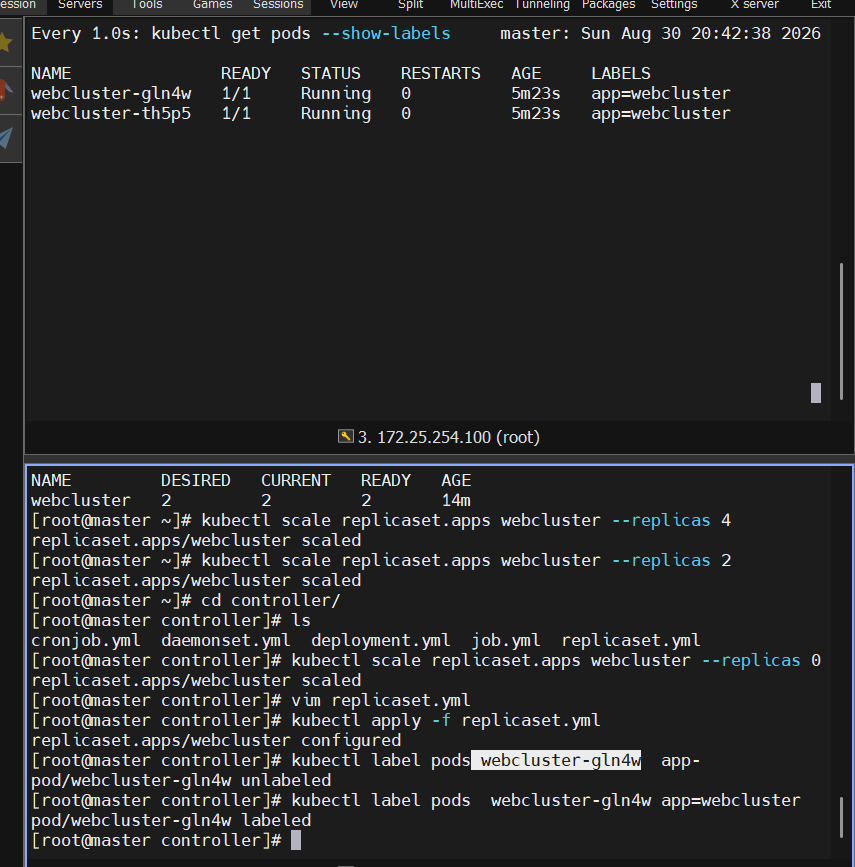The height and width of the screenshot is (867, 855).
Task: Click job.yml in the ls output
Action: click(x=505, y=640)
